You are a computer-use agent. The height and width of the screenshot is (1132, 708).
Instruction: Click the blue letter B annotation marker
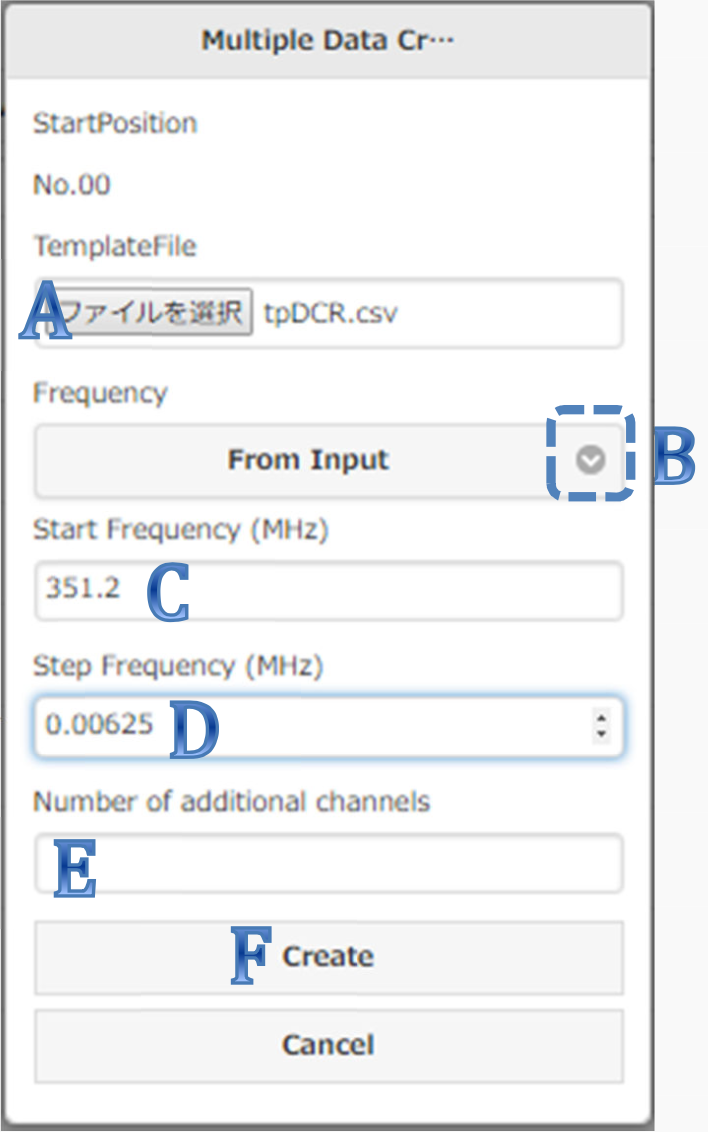tap(674, 458)
